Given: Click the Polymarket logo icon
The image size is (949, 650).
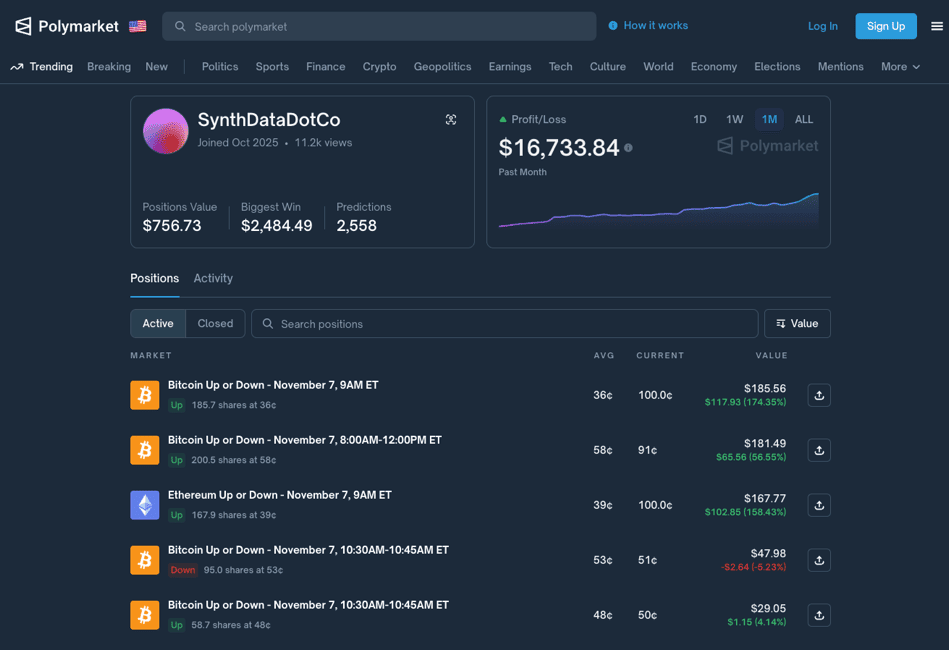Looking at the screenshot, I should pyautogui.click(x=23, y=26).
